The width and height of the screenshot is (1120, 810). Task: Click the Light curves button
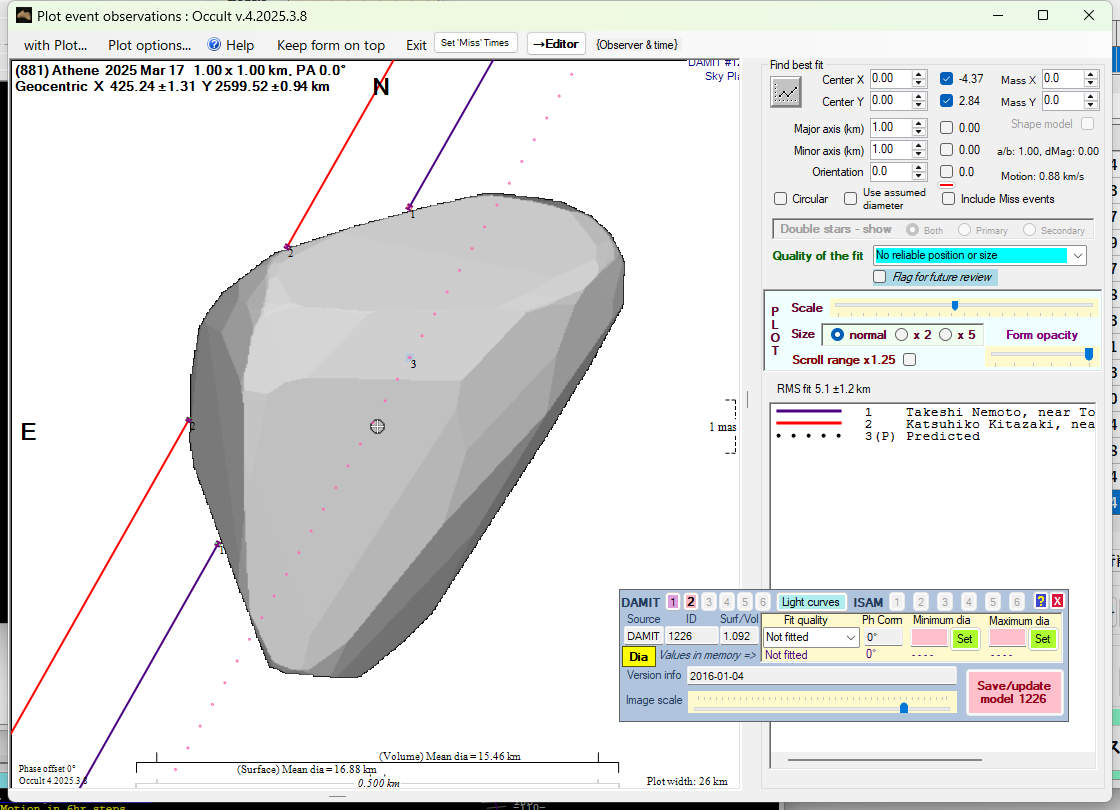tap(811, 602)
